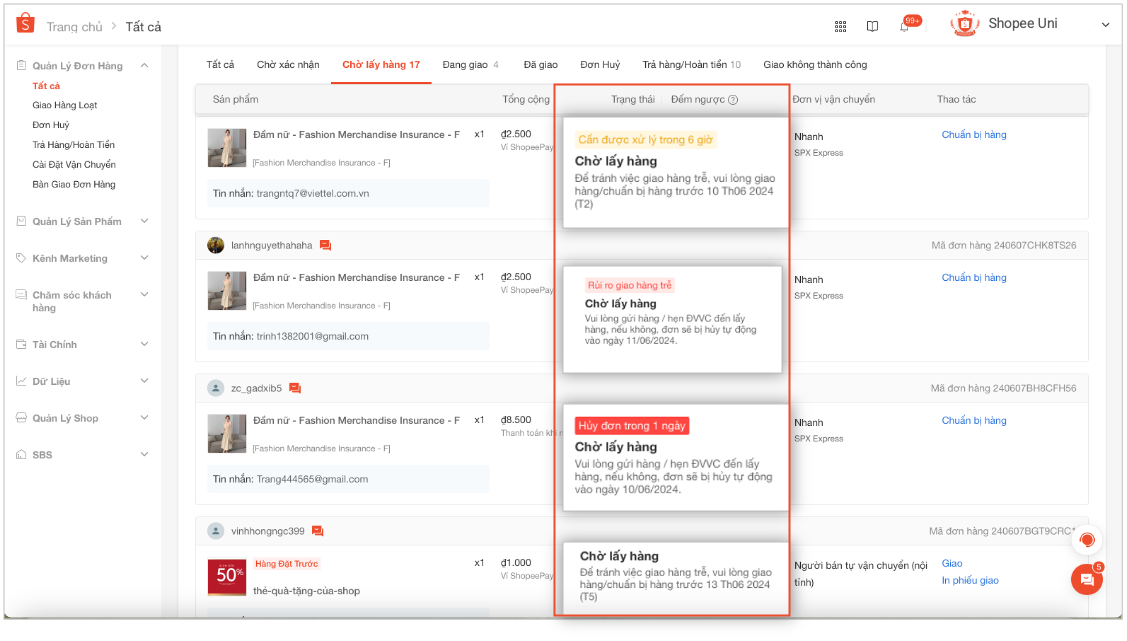Image resolution: width=1127 pixels, height=641 pixels.
Task: Open the seller education book icon
Action: pos(872,26)
